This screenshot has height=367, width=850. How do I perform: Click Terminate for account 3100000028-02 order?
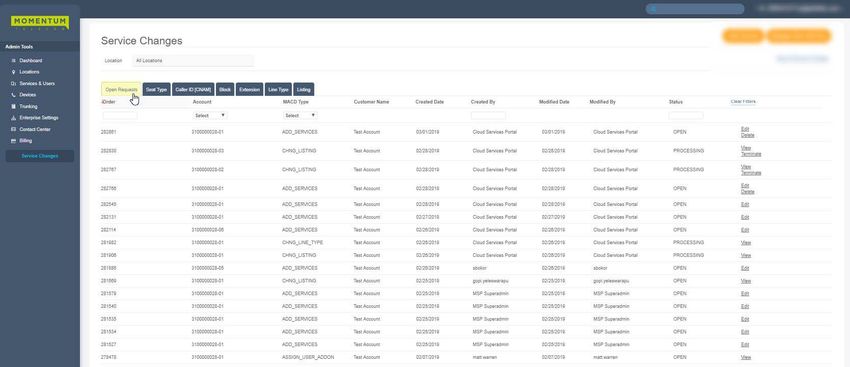pyautogui.click(x=751, y=173)
